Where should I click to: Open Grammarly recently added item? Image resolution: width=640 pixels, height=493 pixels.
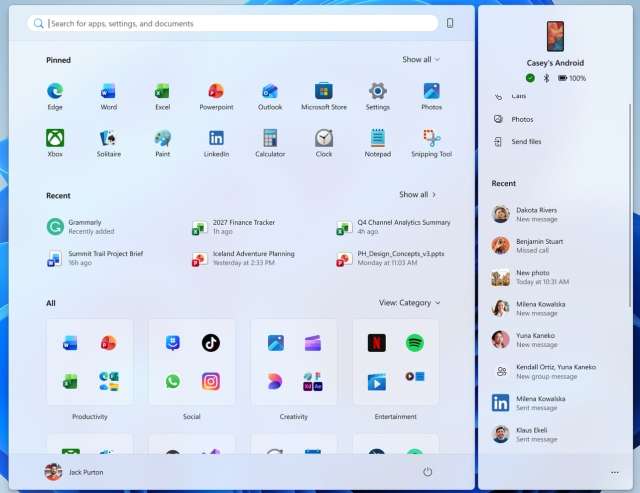click(x=81, y=227)
